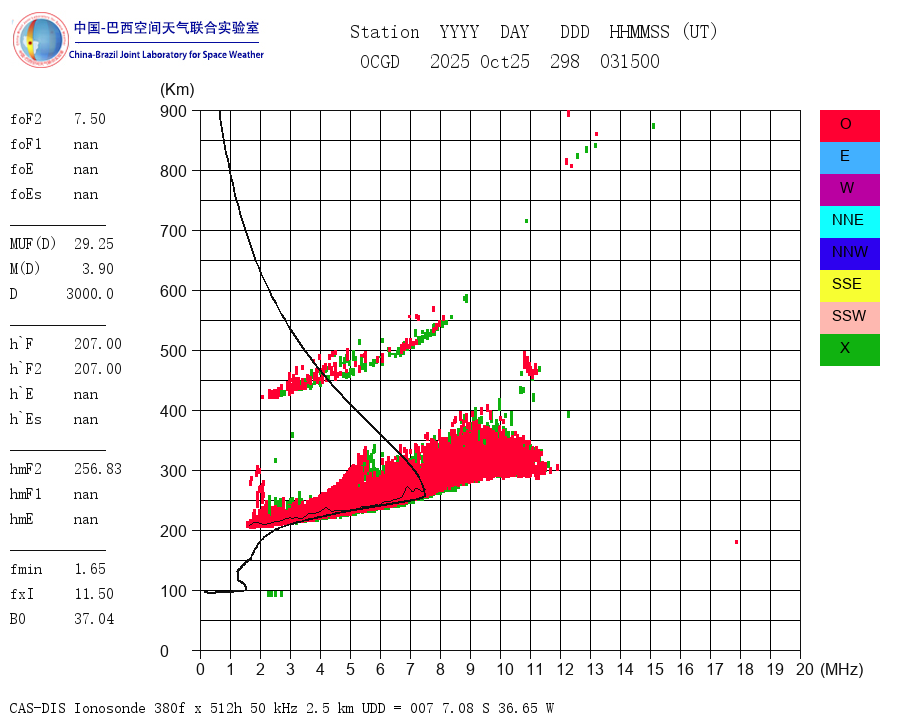900x720 pixels.
Task: Click the day-of-year value 298
Action: [565, 61]
